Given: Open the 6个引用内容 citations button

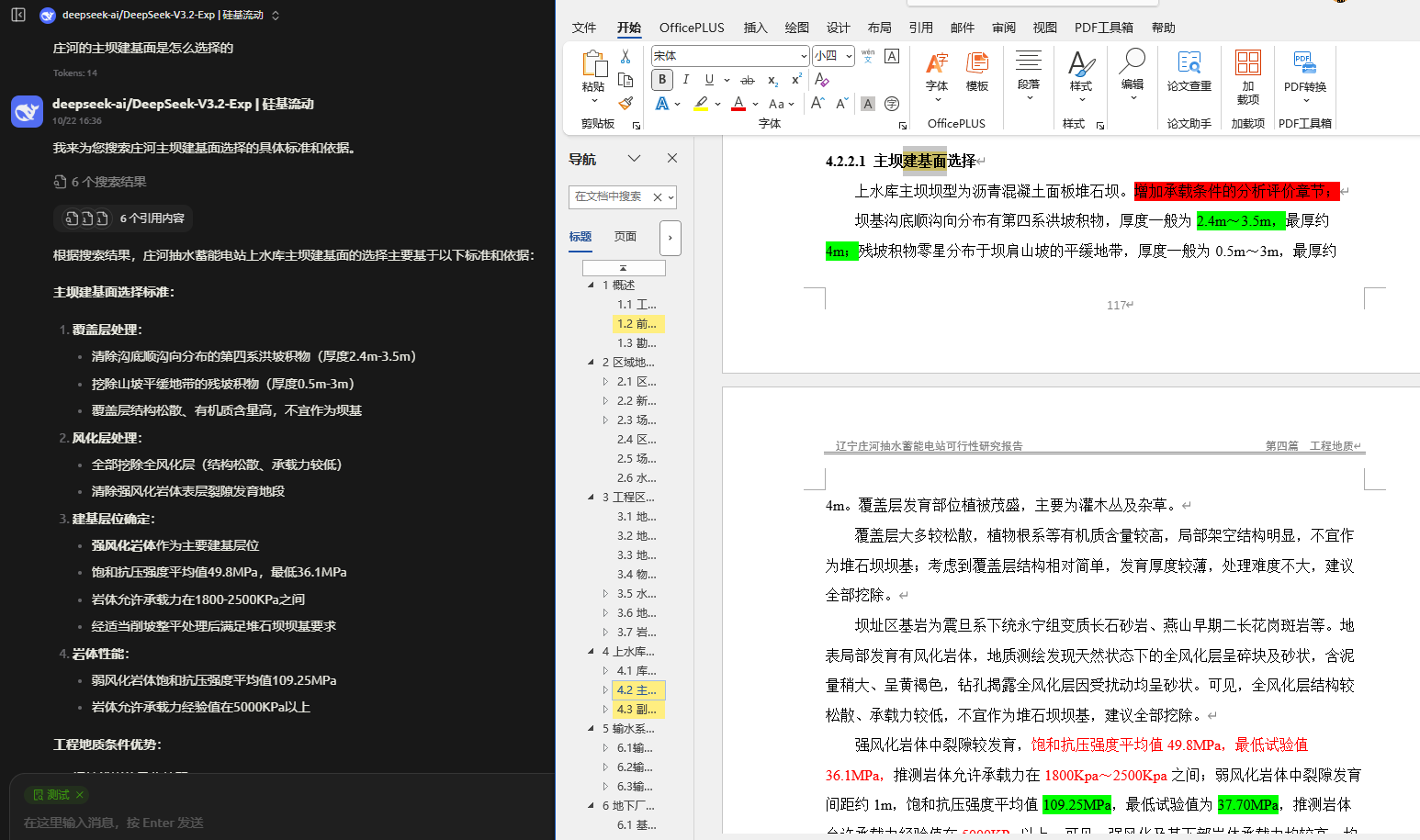Looking at the screenshot, I should pyautogui.click(x=123, y=218).
